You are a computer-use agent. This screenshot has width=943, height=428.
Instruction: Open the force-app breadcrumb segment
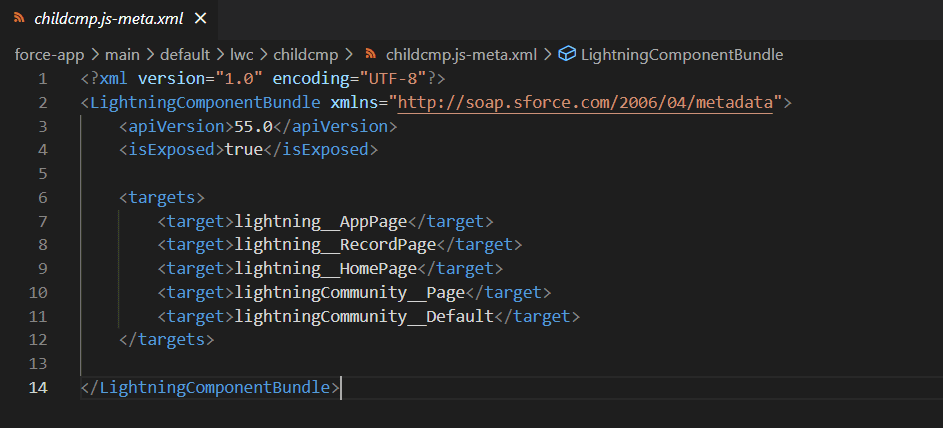47,54
